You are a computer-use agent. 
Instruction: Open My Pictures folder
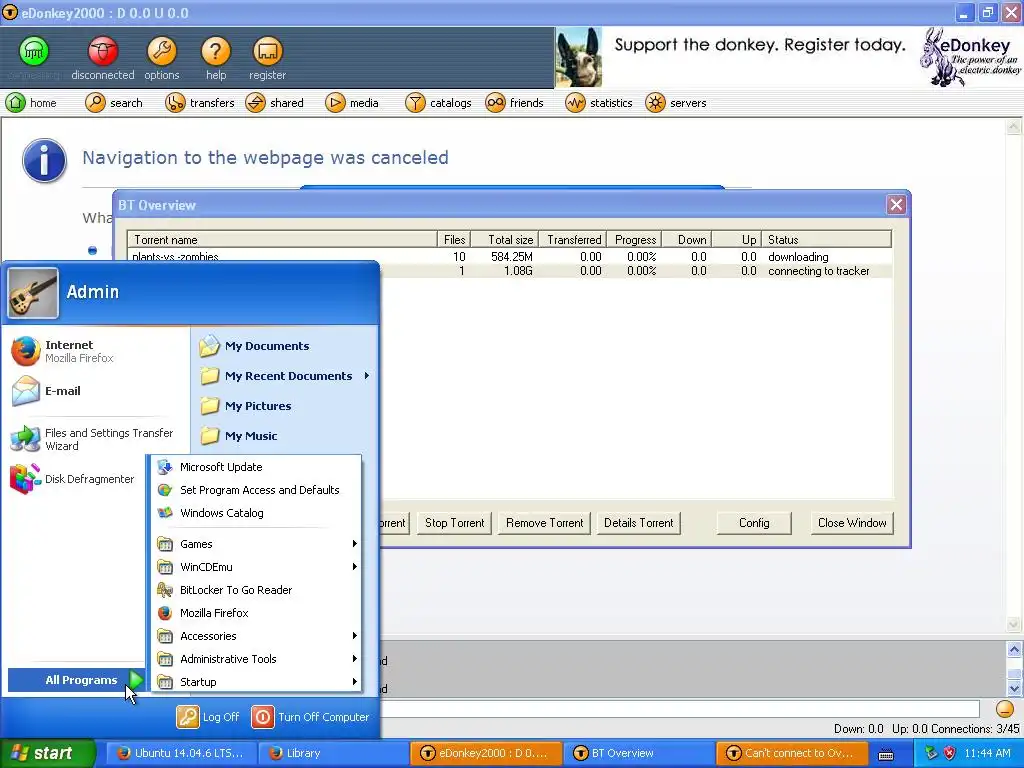(246, 406)
